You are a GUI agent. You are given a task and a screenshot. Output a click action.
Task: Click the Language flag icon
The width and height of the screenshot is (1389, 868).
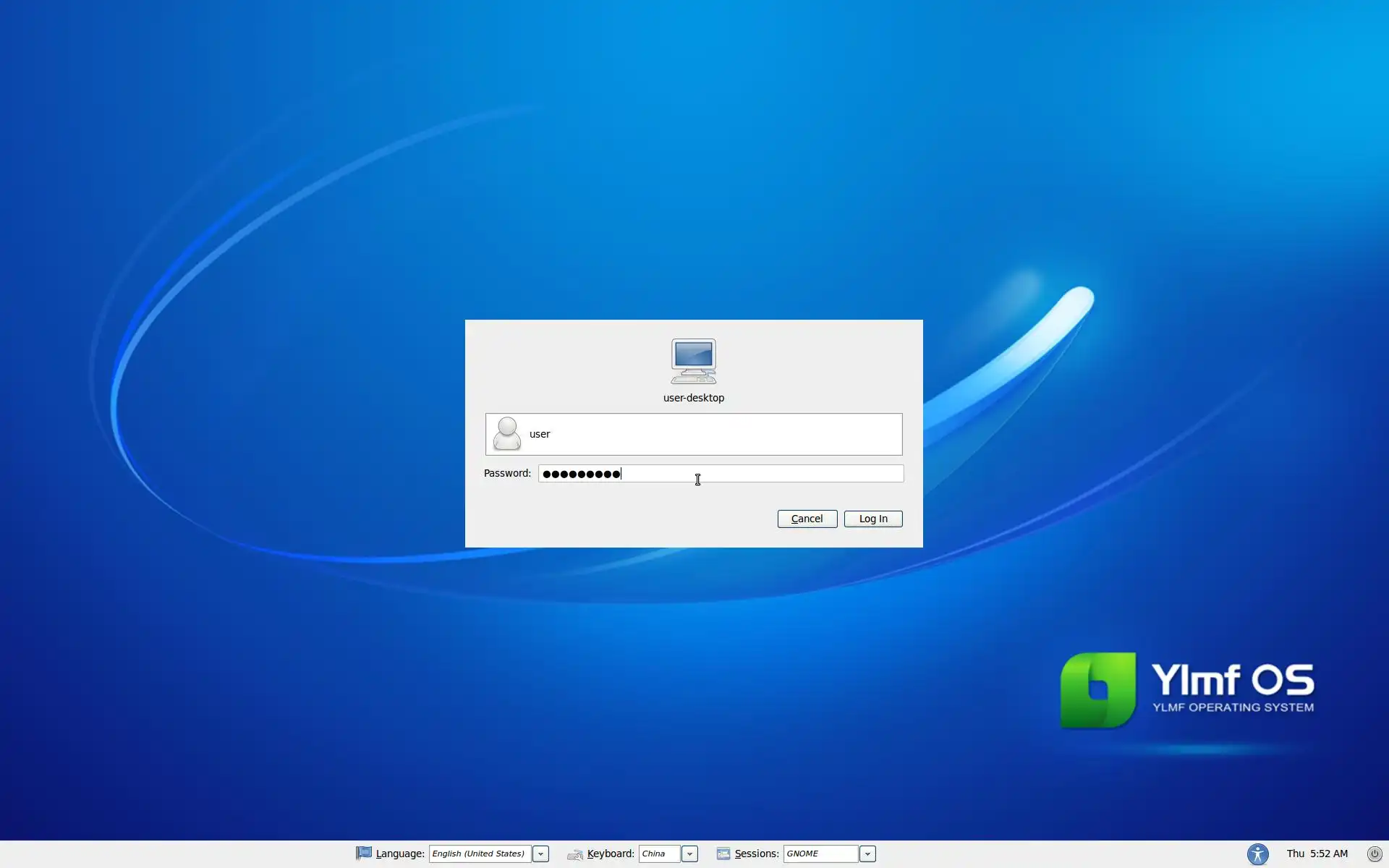tap(364, 854)
